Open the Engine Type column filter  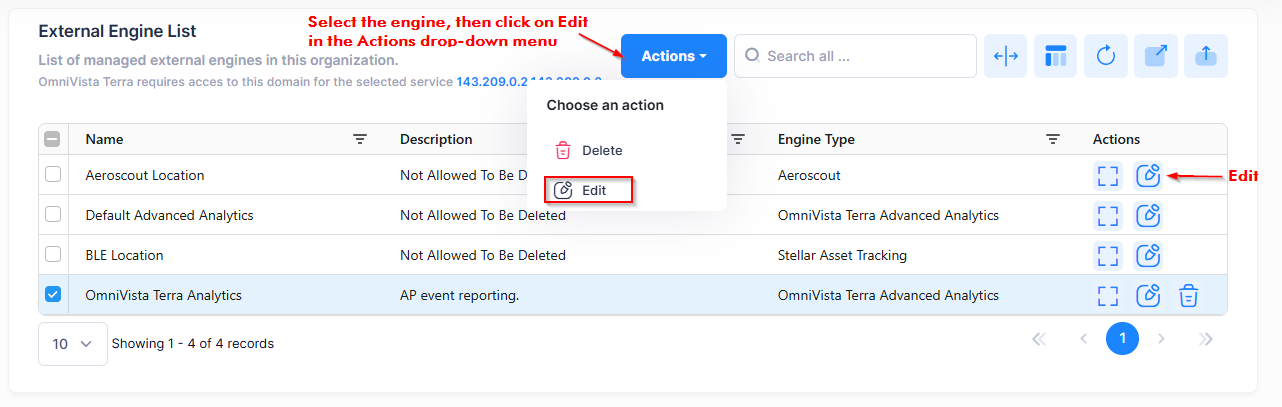pos(1053,140)
